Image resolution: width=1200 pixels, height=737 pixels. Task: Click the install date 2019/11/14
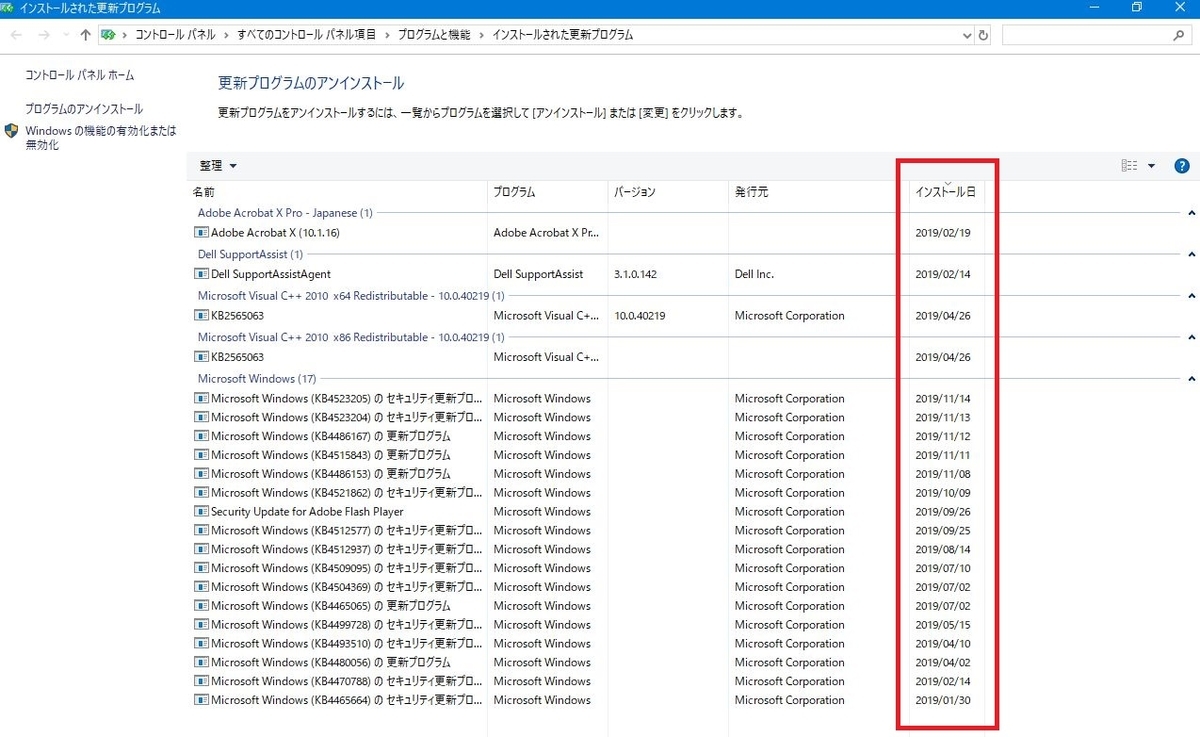(943, 399)
